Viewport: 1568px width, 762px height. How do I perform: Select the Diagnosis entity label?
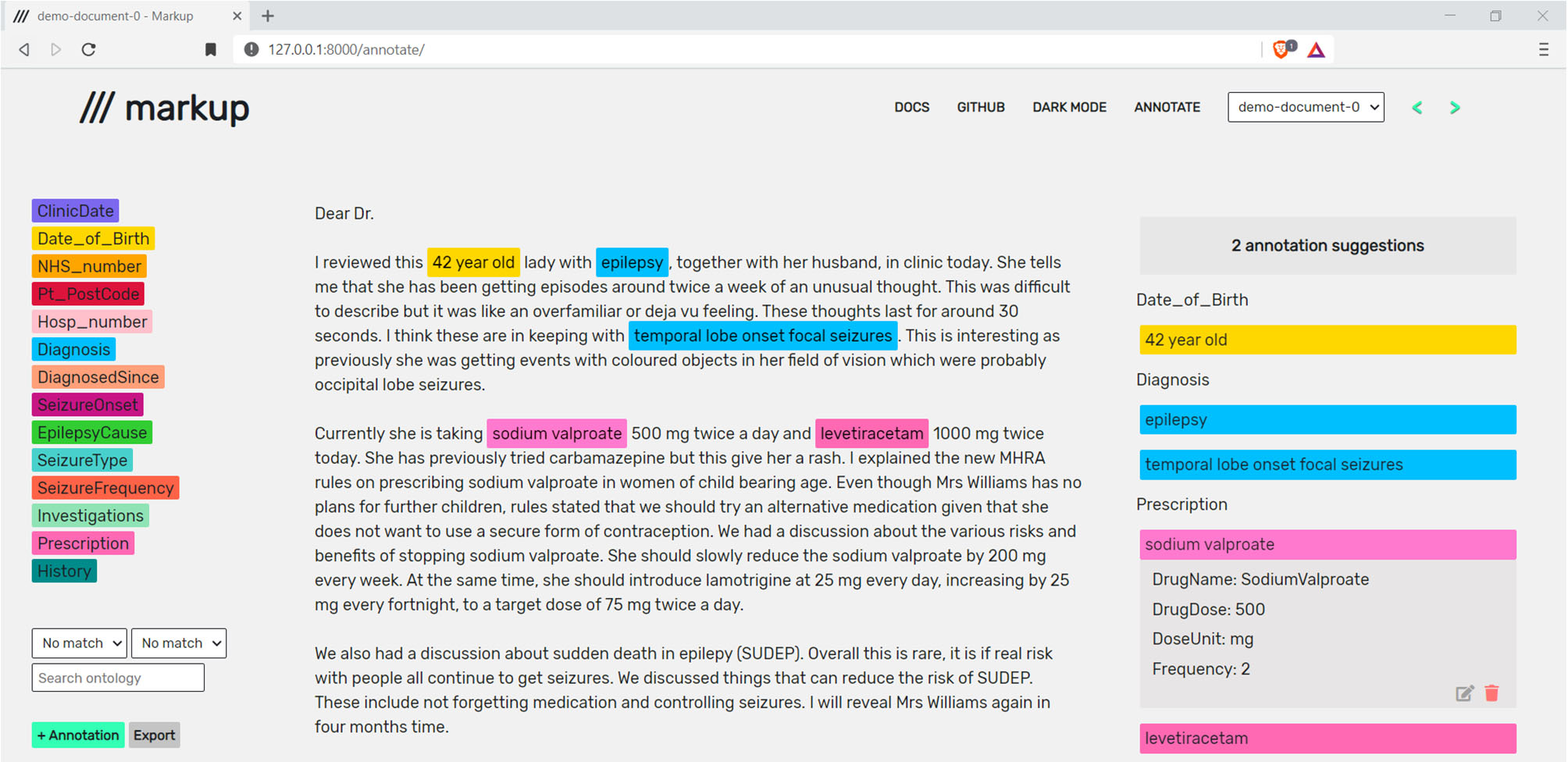[x=74, y=350]
